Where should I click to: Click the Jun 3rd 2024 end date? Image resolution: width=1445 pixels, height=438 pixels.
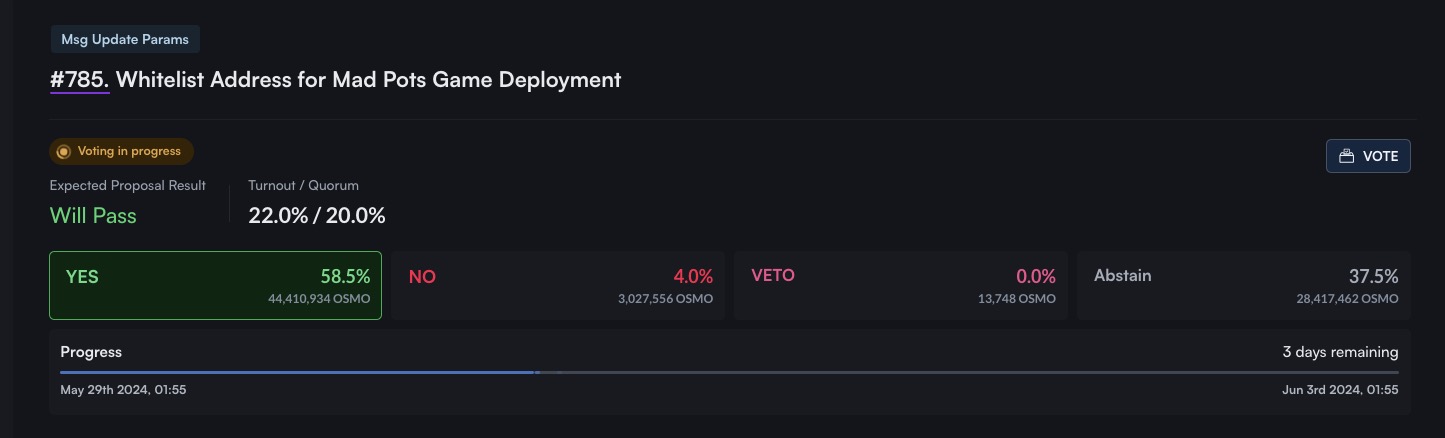tap(1340, 390)
